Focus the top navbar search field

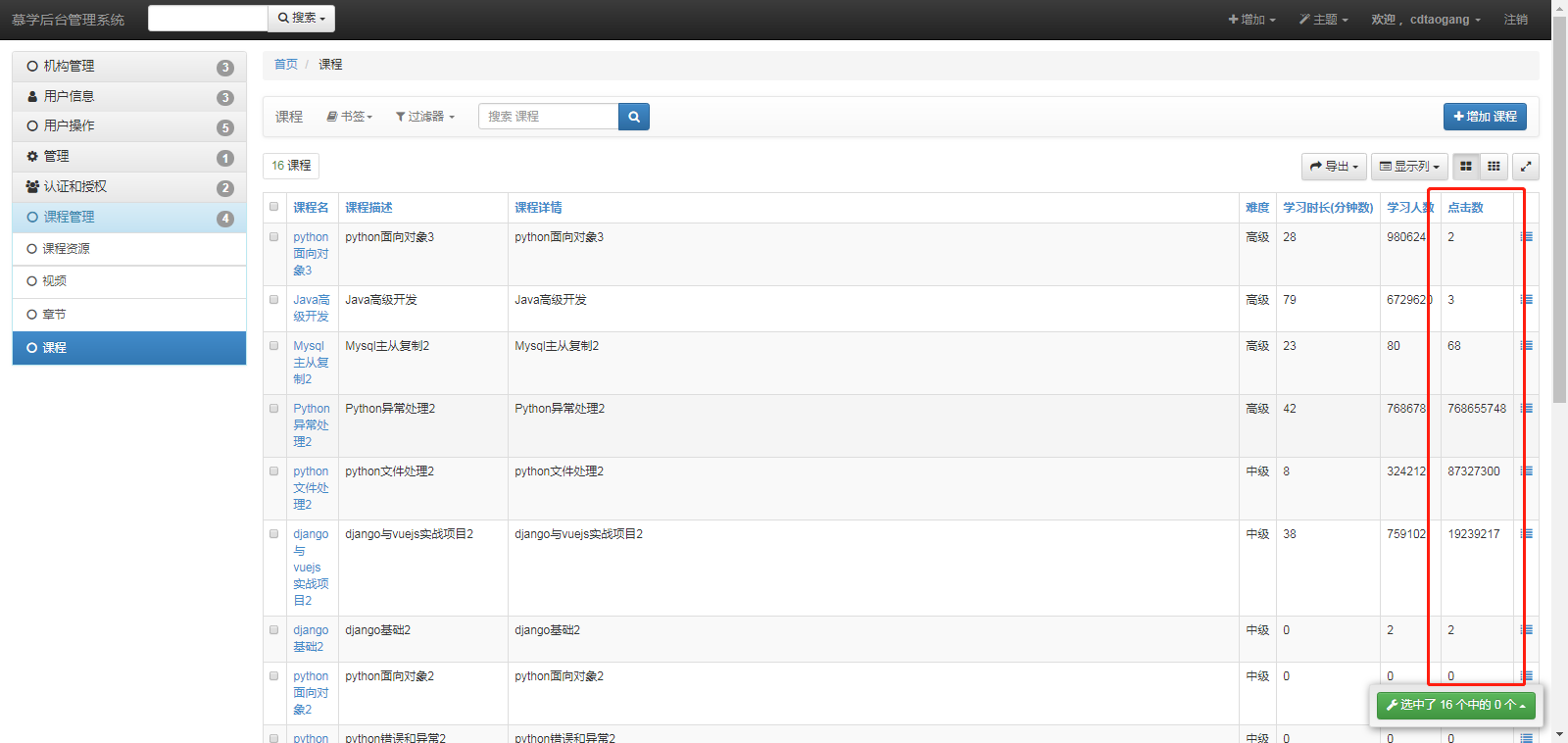[208, 19]
